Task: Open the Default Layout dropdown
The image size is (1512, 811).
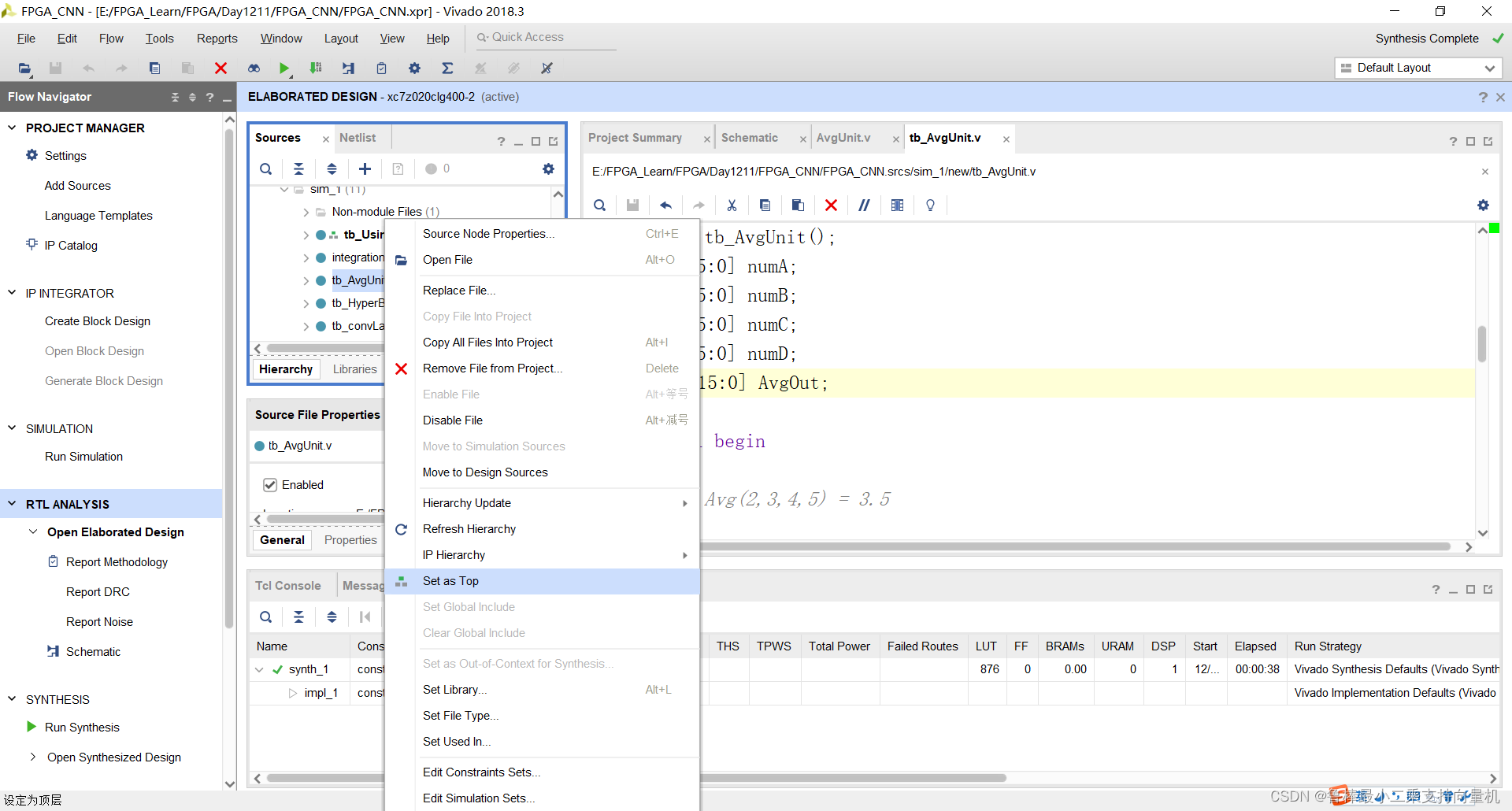Action: click(x=1418, y=68)
